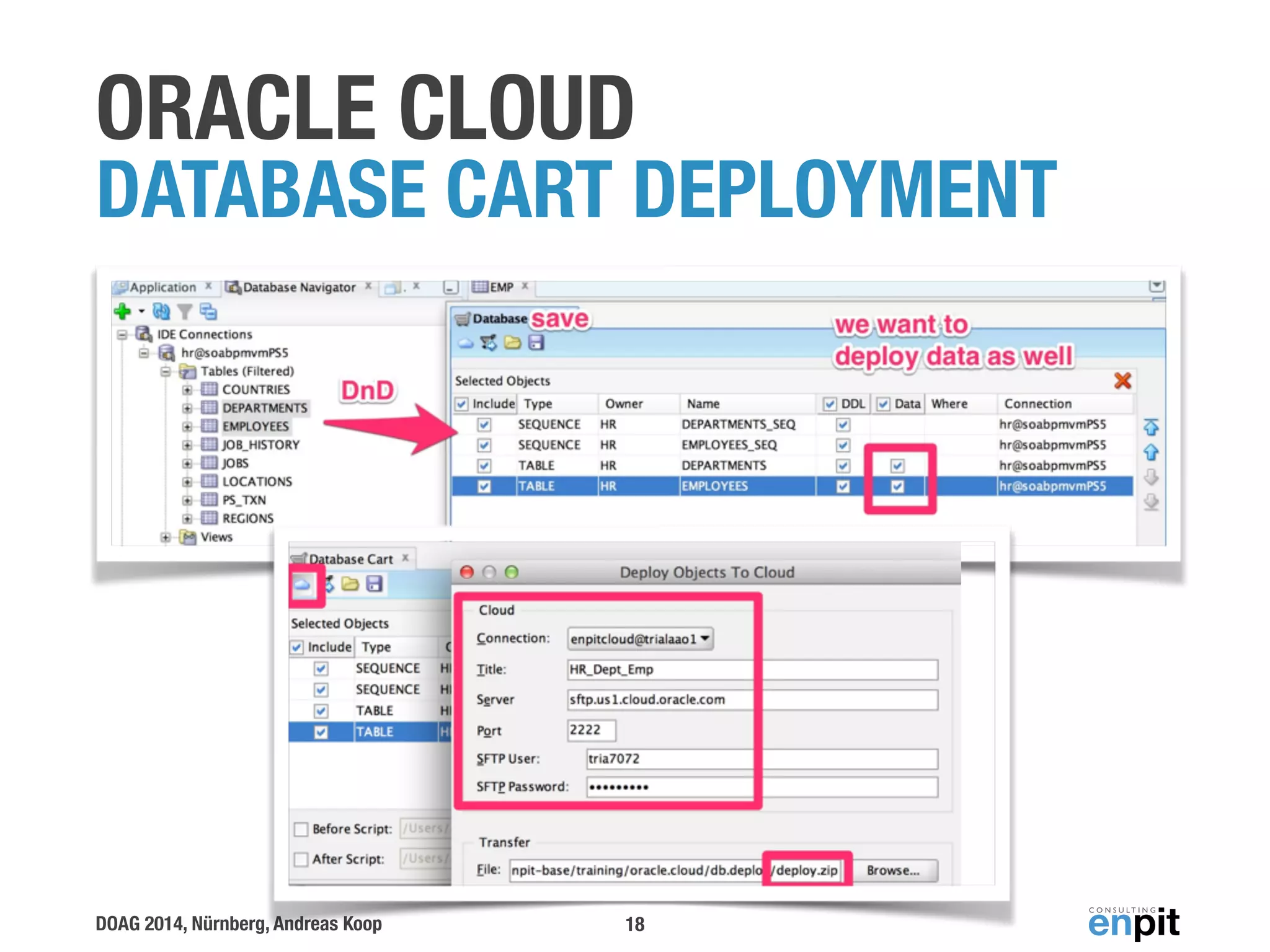This screenshot has height=952, width=1270.
Task: Click the open folder icon in the lower Database Cart
Action: 350,584
